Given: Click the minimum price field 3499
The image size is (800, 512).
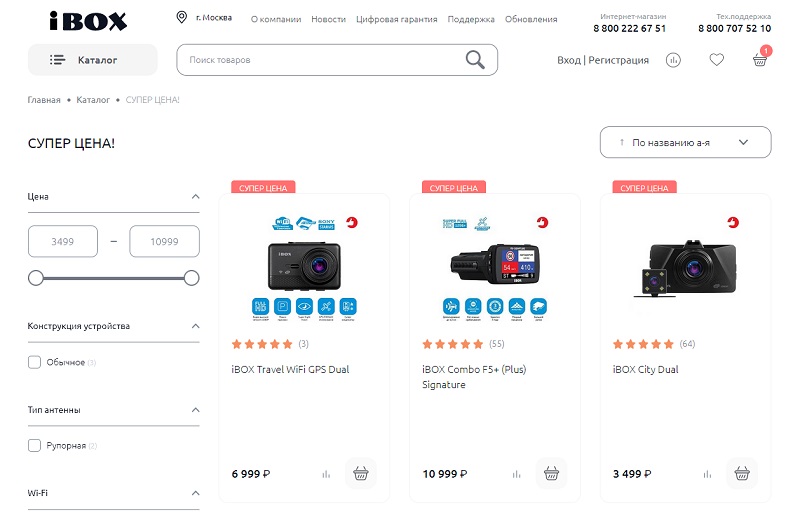Looking at the screenshot, I should [x=63, y=241].
